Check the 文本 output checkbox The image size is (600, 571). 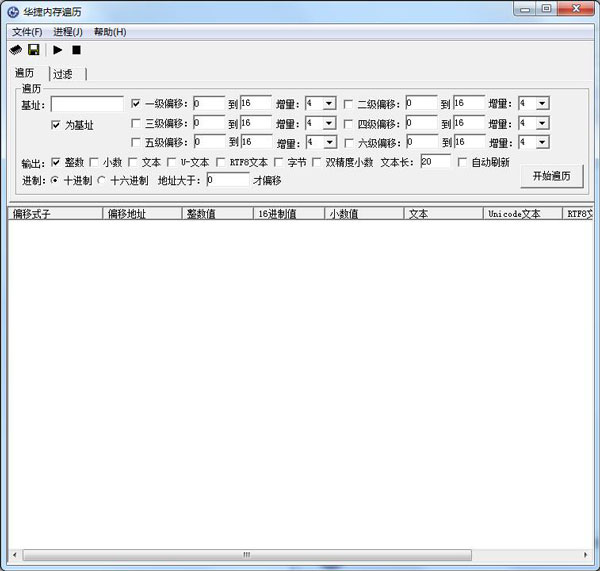[x=133, y=162]
